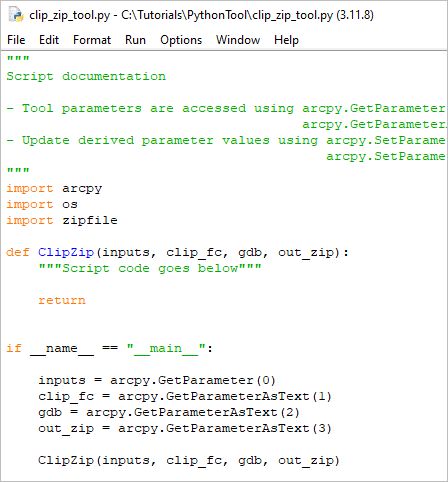Click the opening triple-quote at the top of script
Screen dimensions: 448x482
pyautogui.click(x=18, y=59)
